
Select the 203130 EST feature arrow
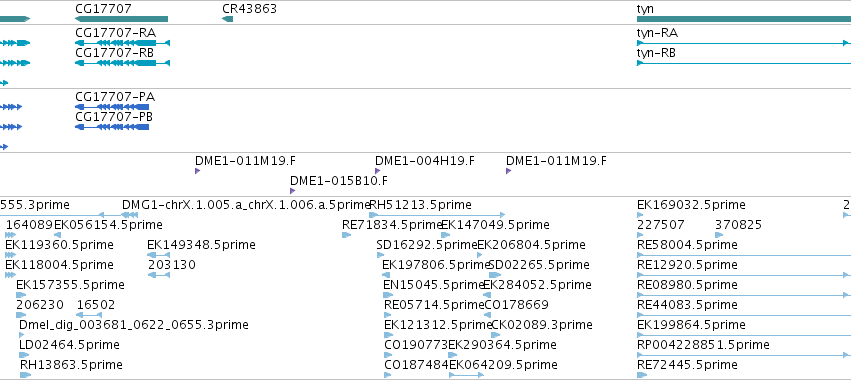[x=159, y=275]
